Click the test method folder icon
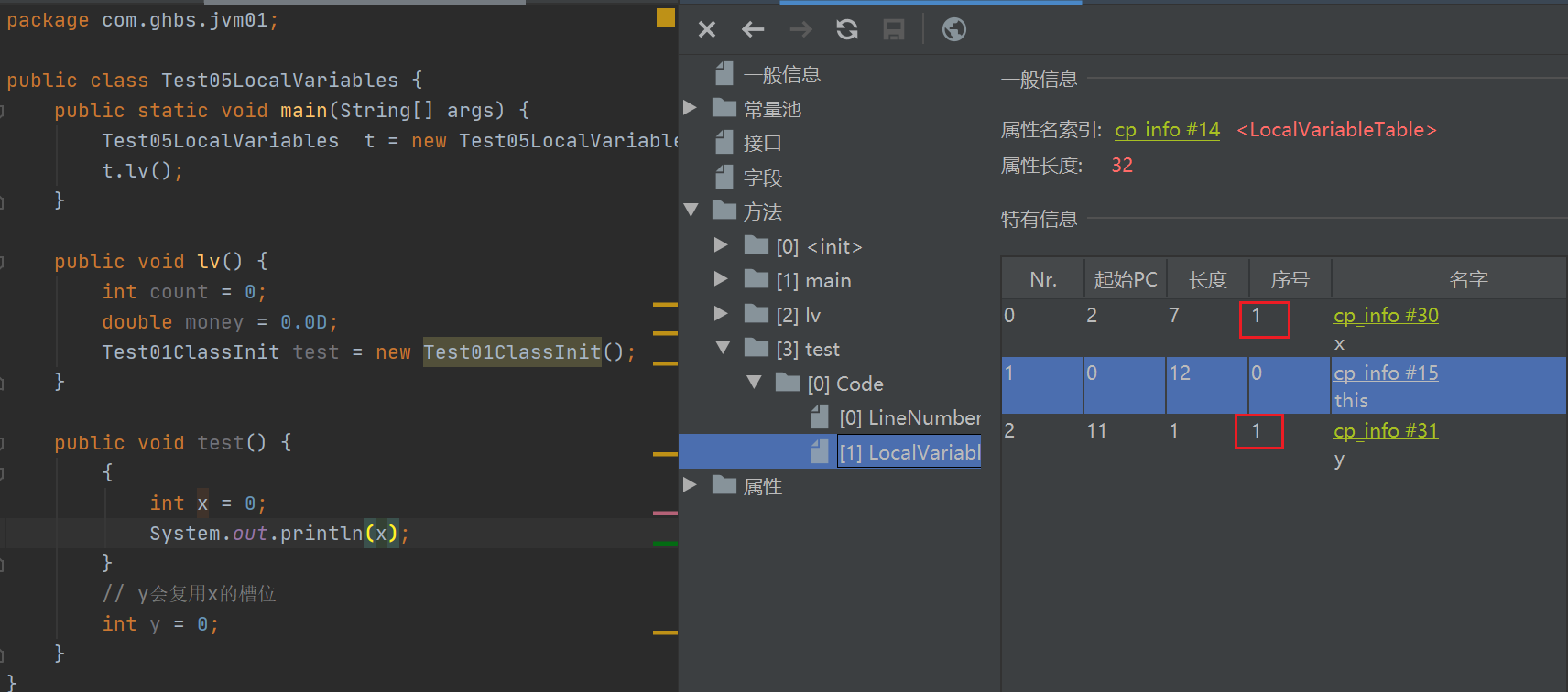Viewport: 1568px width, 692px height. pyautogui.click(x=757, y=348)
